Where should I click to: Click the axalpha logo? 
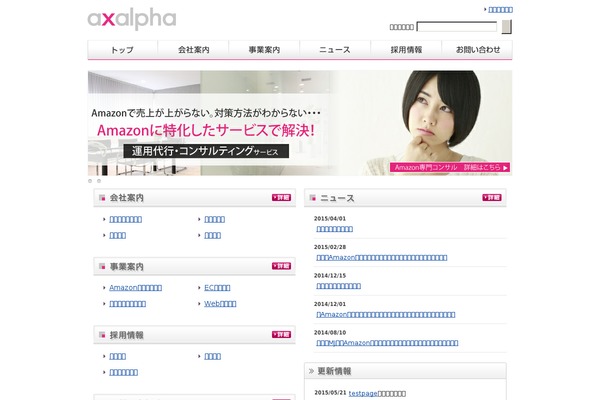(132, 19)
